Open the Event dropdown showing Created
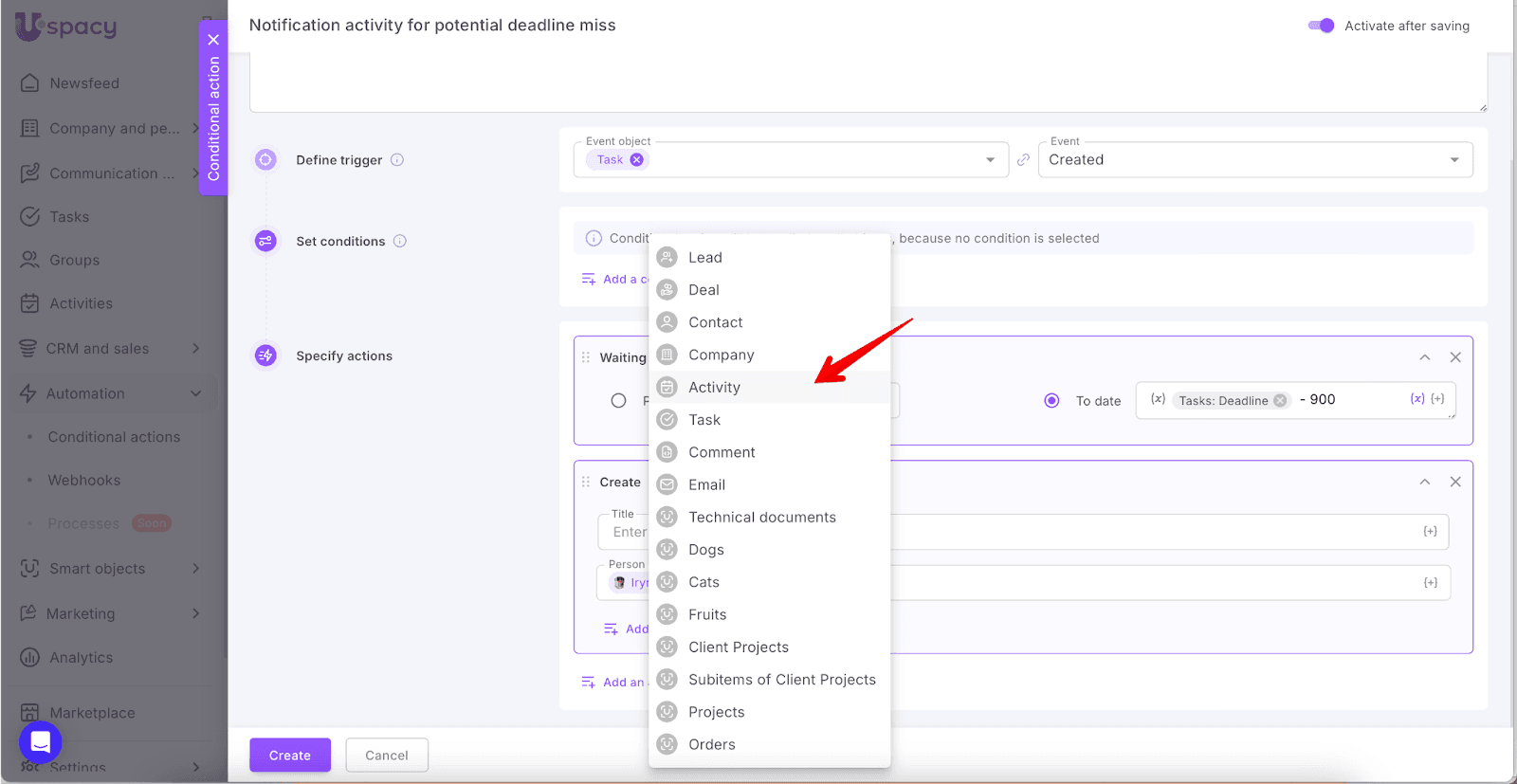The height and width of the screenshot is (784, 1517). (x=1254, y=160)
